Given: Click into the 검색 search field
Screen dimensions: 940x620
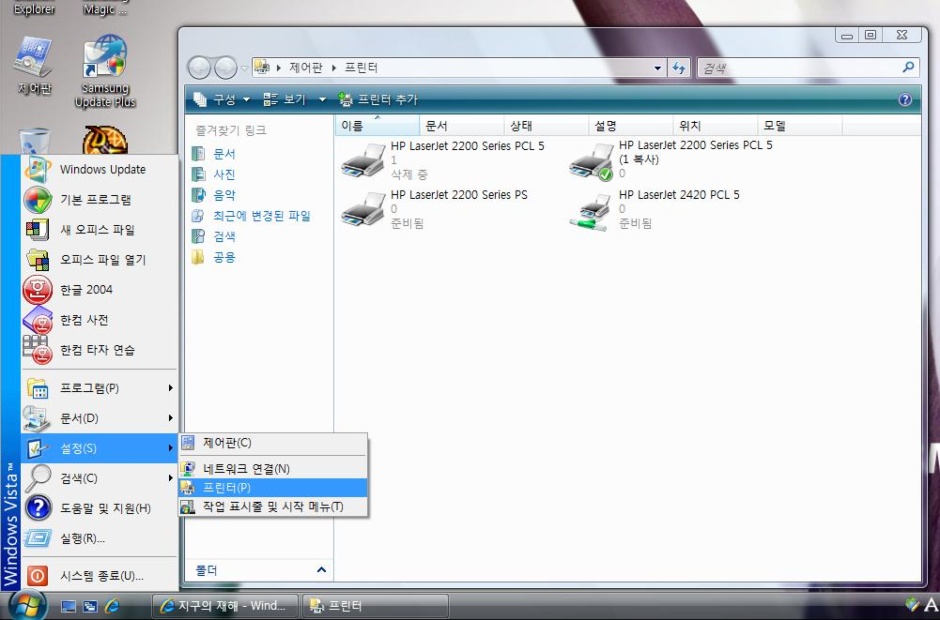Looking at the screenshot, I should click(x=800, y=68).
